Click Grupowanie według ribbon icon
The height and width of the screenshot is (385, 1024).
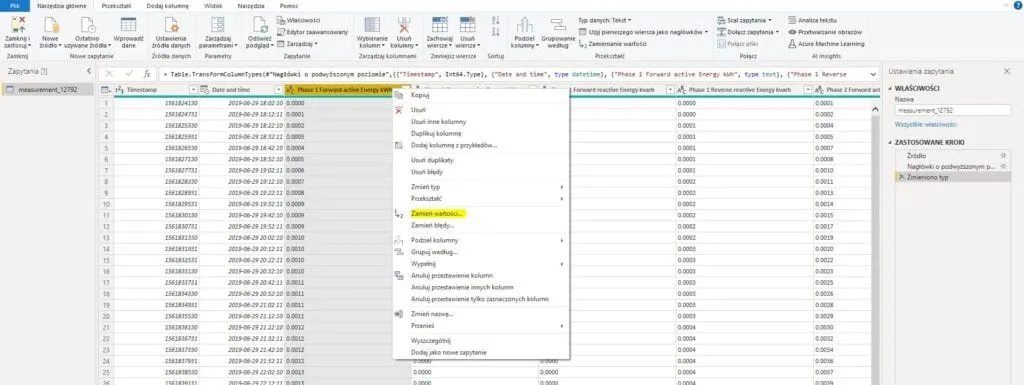558,25
